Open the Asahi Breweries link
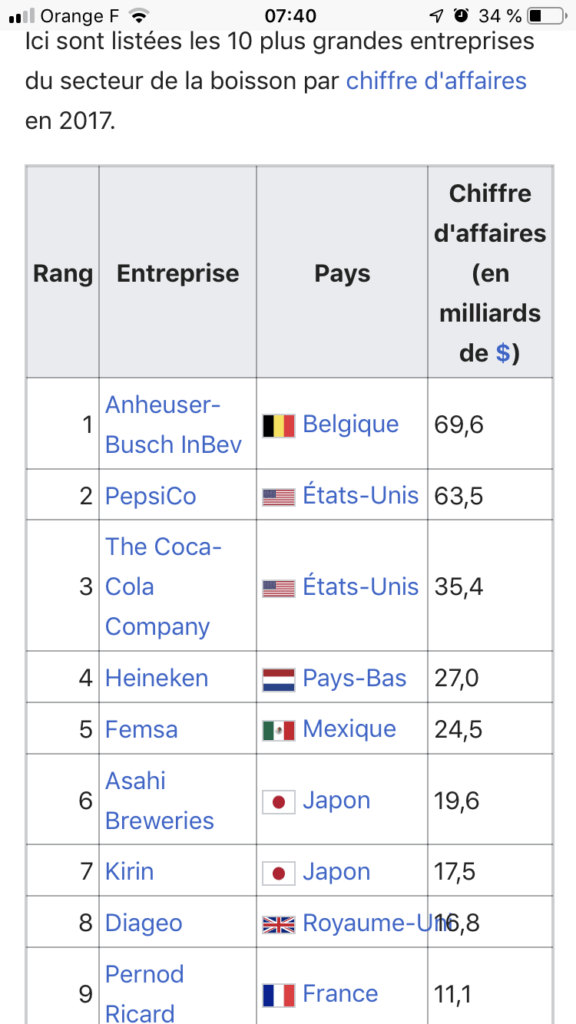This screenshot has width=576, height=1024. [159, 800]
